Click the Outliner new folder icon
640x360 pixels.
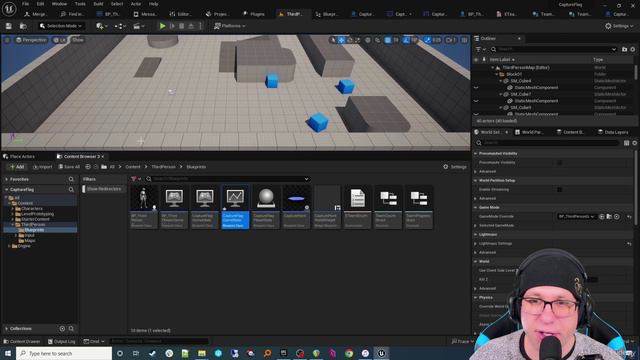click(624, 49)
